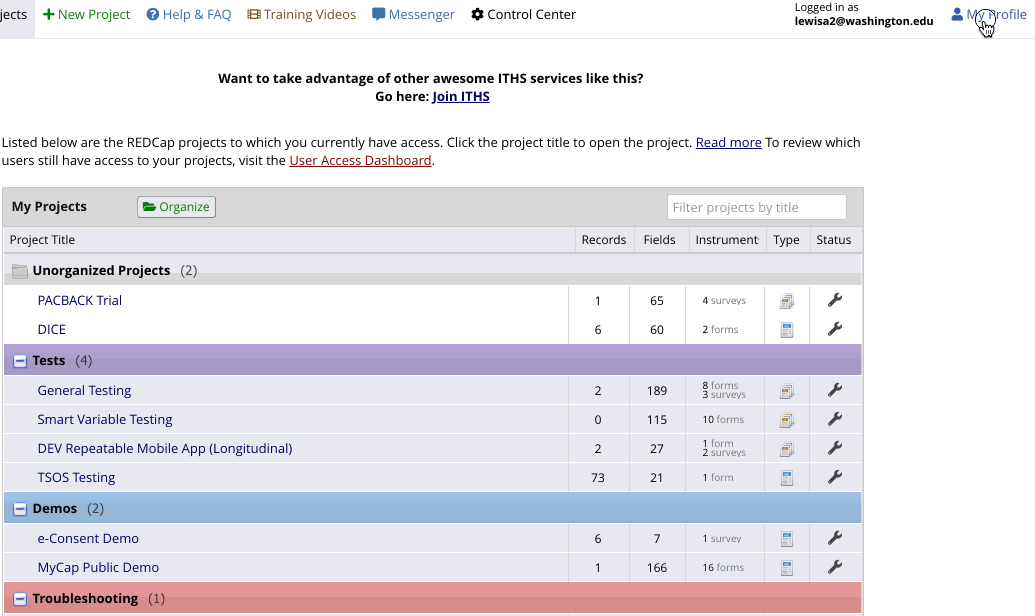Click the Records column header
Screen dimensions: 1035x616
pos(604,240)
